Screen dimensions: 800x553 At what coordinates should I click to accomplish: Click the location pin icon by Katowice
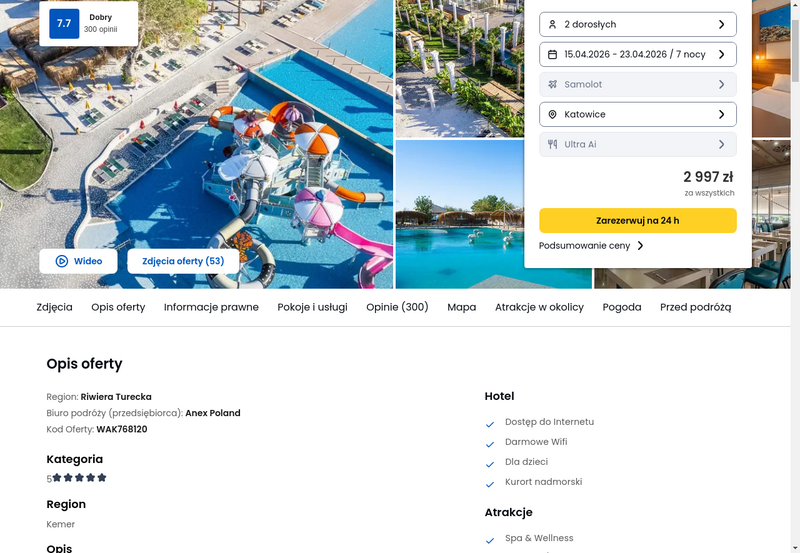pyautogui.click(x=552, y=114)
